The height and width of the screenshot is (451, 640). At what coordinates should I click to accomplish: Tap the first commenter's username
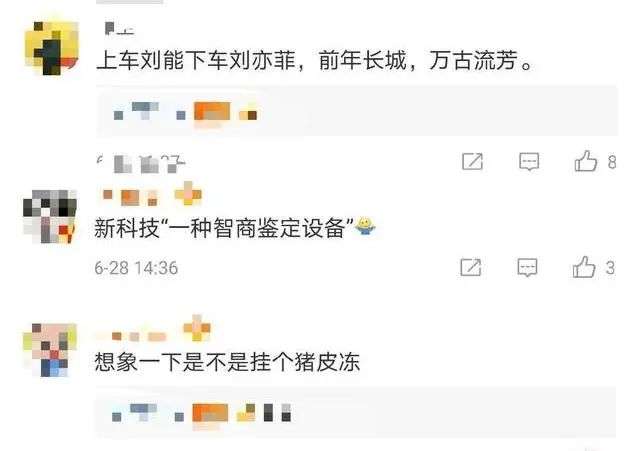click(x=119, y=29)
